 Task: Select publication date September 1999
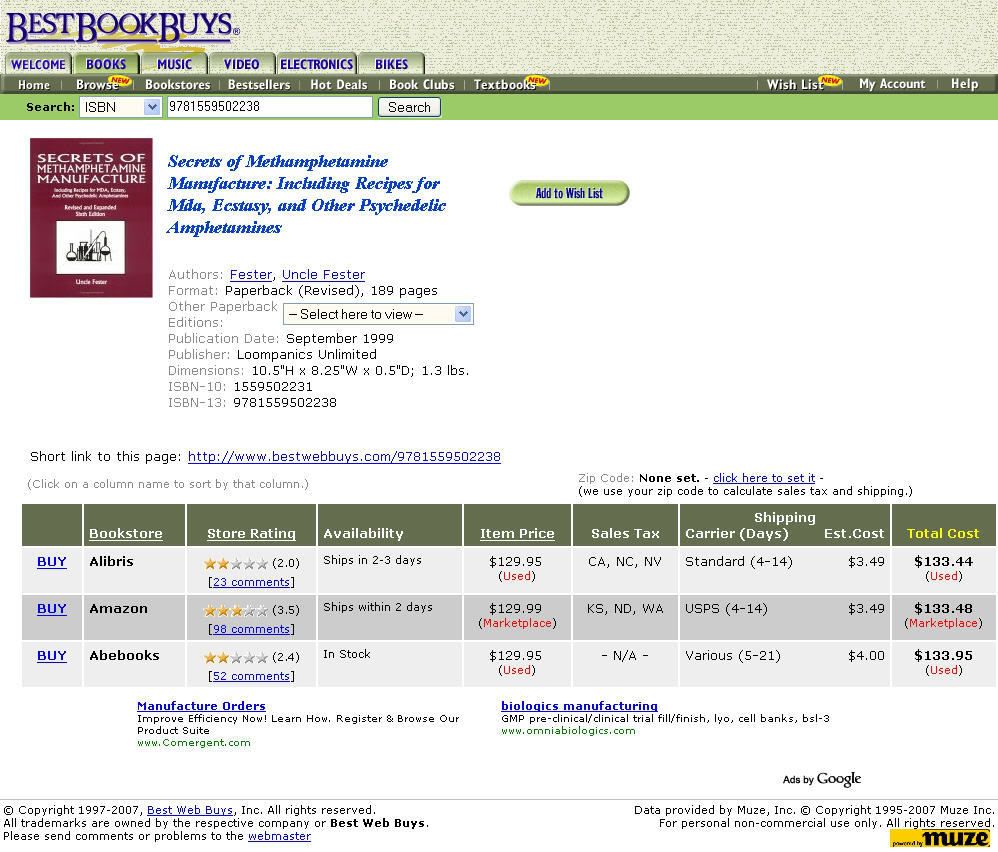coord(340,339)
